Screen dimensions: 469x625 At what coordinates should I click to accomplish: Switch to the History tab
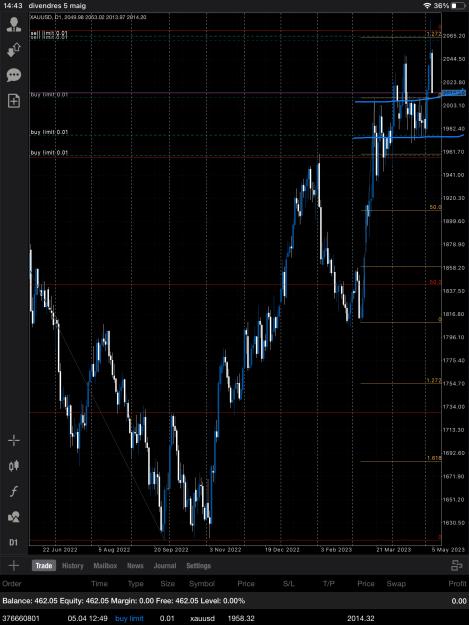coord(73,566)
